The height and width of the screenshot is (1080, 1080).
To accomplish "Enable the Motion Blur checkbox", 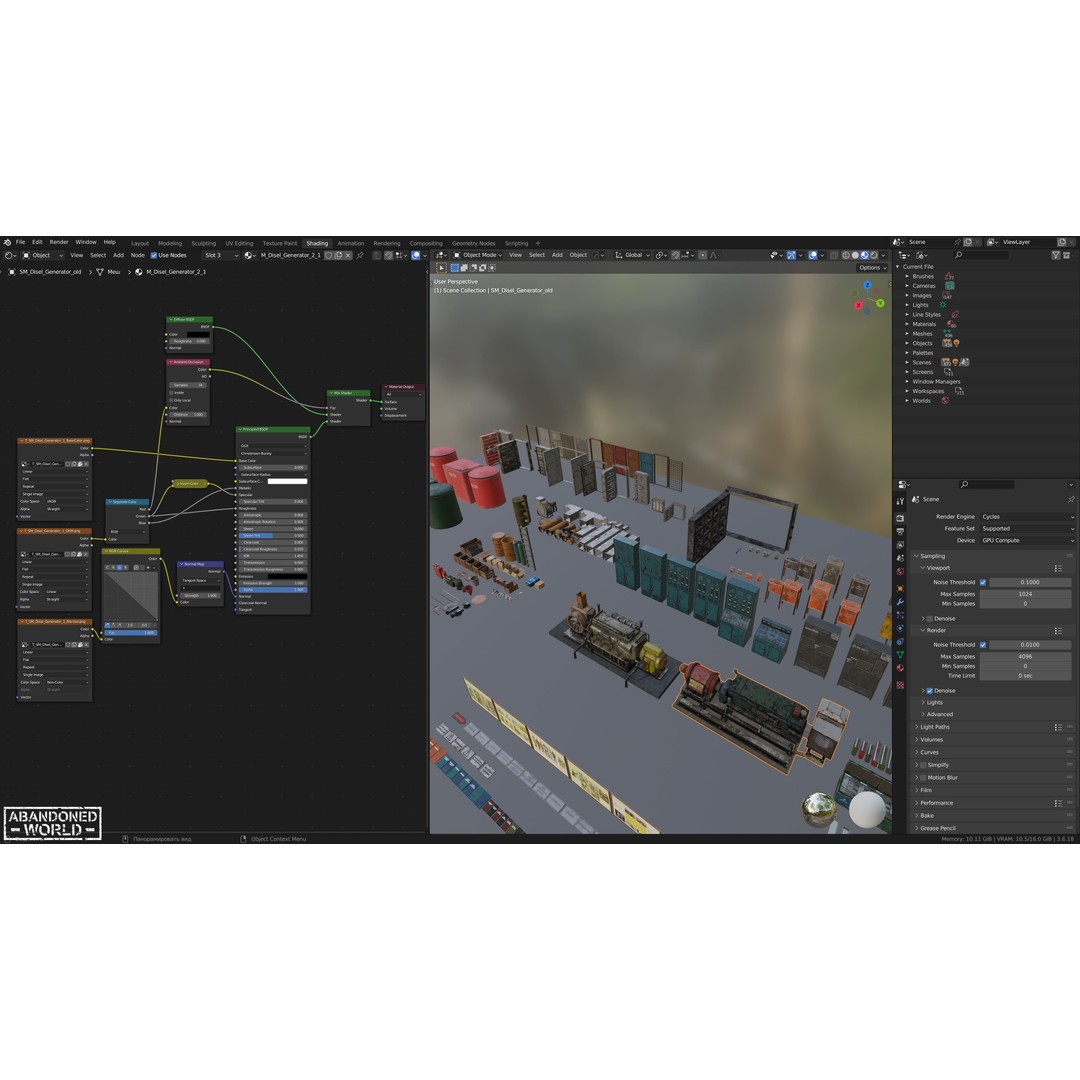I will (923, 778).
